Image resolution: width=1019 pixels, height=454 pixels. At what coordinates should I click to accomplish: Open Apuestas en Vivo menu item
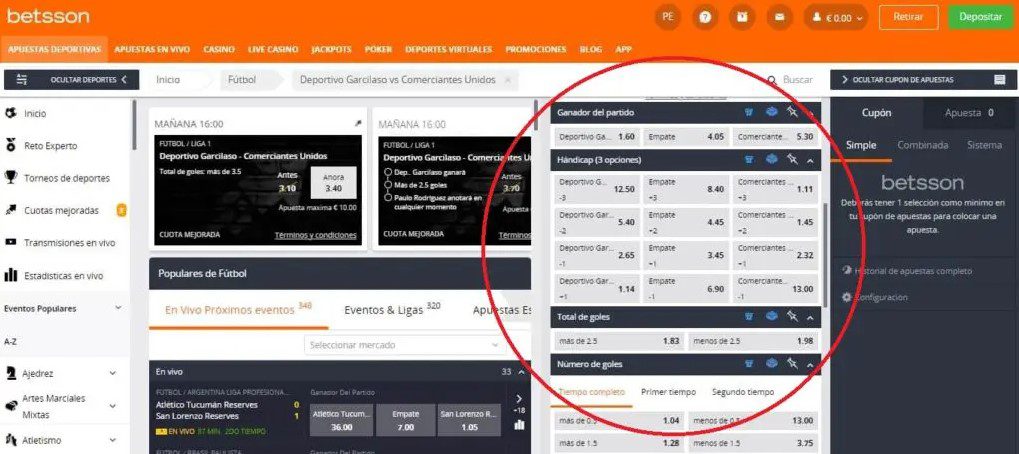(152, 49)
